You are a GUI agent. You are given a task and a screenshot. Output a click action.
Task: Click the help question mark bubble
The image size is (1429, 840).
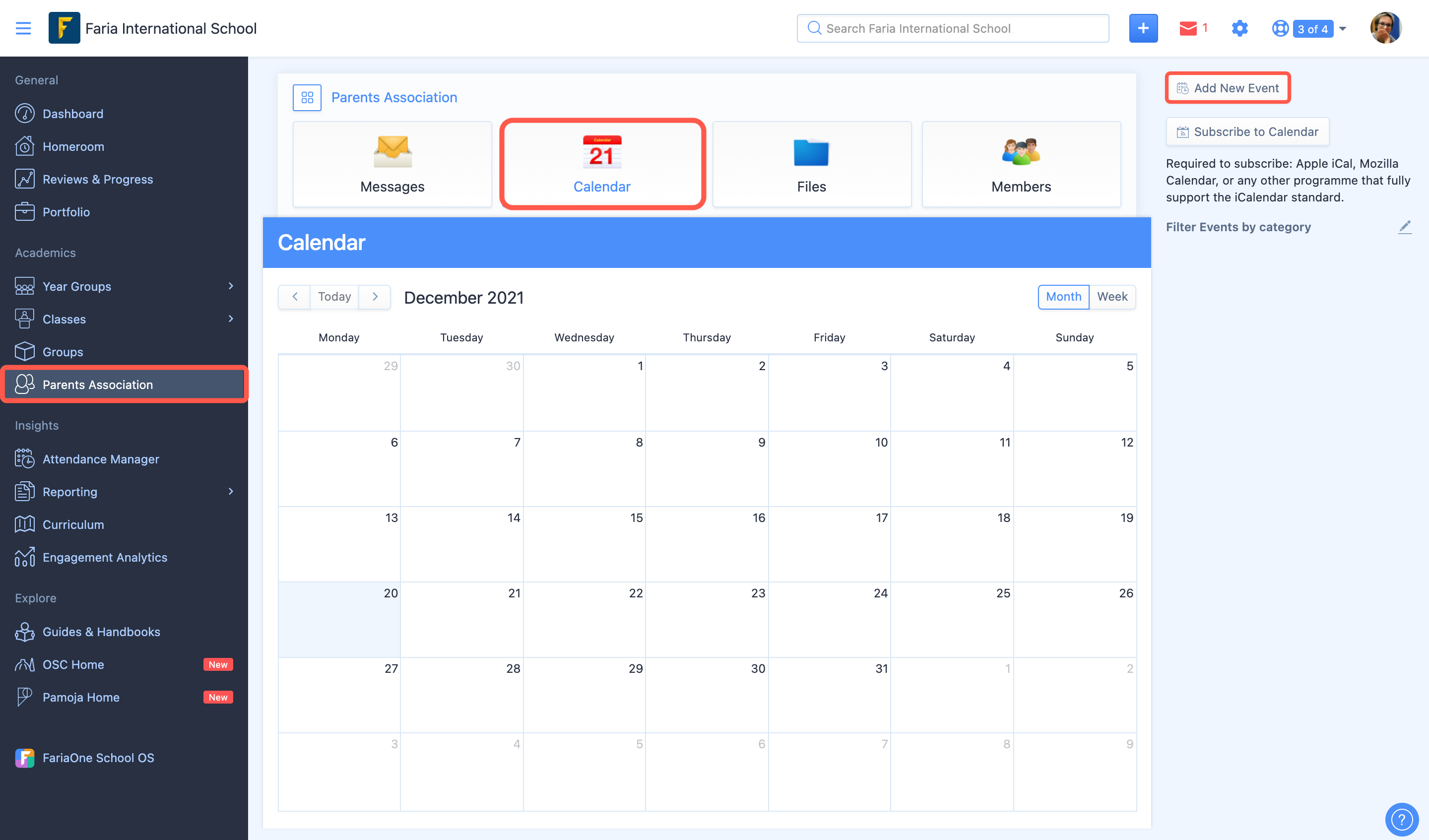pos(1401,819)
